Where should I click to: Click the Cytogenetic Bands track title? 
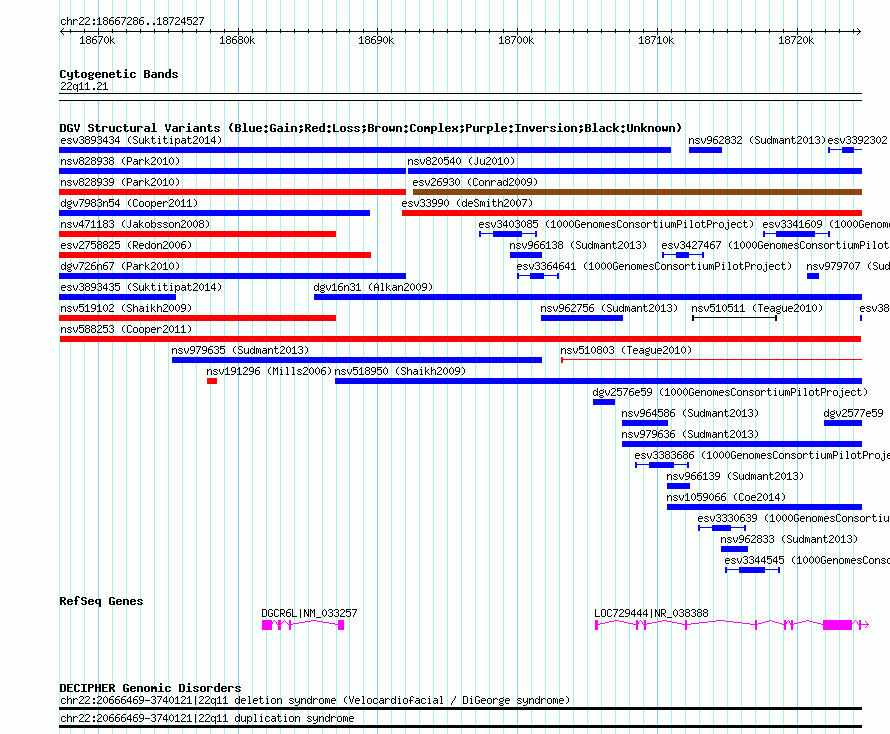coord(119,74)
